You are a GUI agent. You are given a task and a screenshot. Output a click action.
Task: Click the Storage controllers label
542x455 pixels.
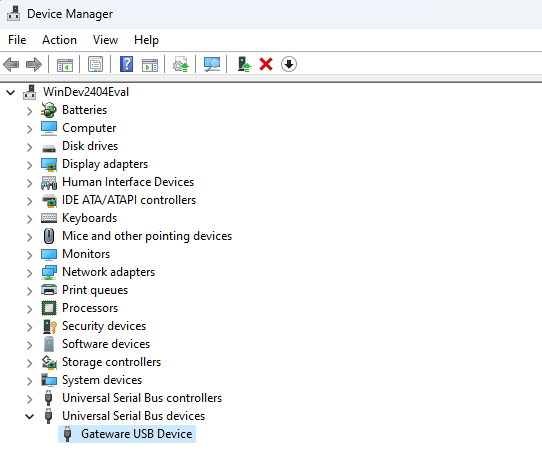coord(111,362)
